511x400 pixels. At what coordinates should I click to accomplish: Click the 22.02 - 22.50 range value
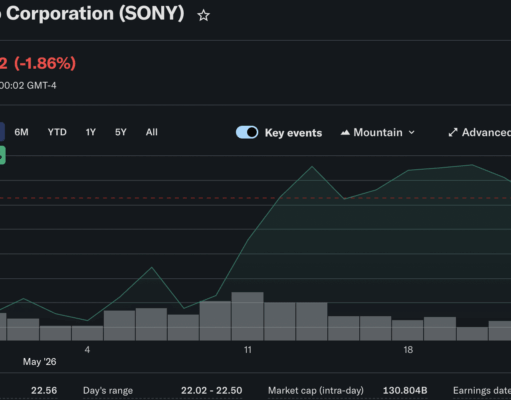[x=212, y=390]
